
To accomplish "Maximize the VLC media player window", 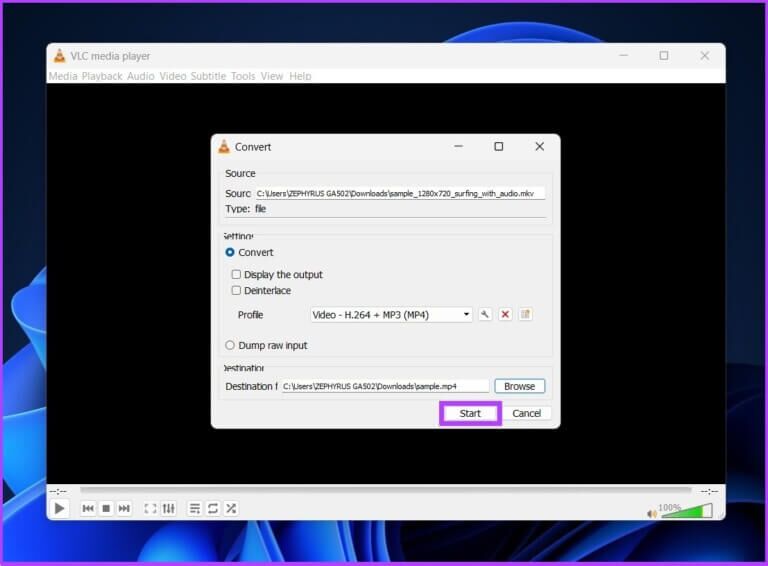I will [664, 56].
